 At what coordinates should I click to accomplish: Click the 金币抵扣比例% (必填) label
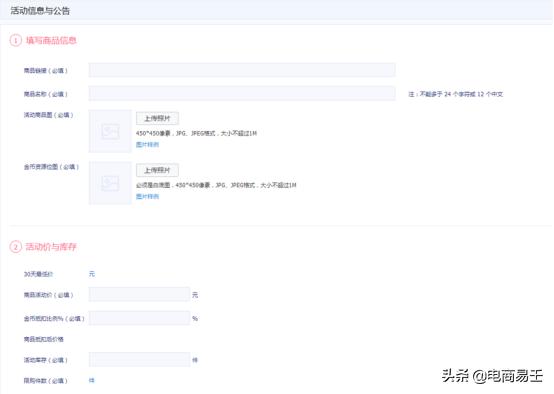coord(54,319)
